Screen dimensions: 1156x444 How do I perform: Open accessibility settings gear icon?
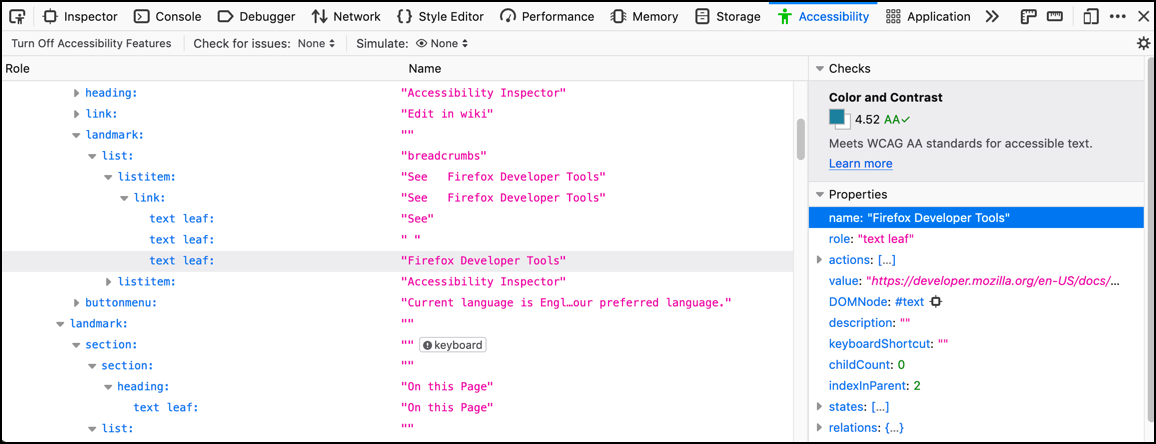coord(1143,44)
